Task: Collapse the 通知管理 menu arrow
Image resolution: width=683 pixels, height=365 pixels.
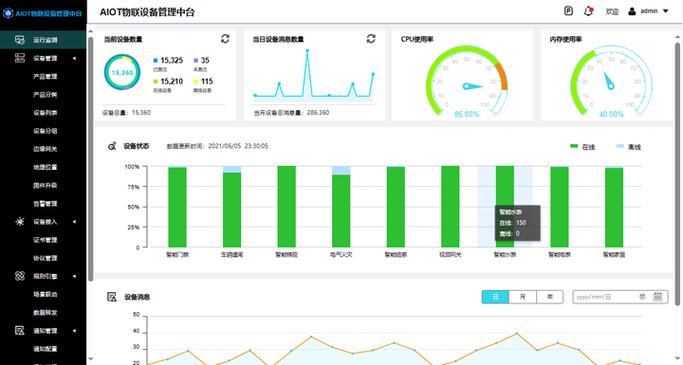Action: tap(74, 331)
